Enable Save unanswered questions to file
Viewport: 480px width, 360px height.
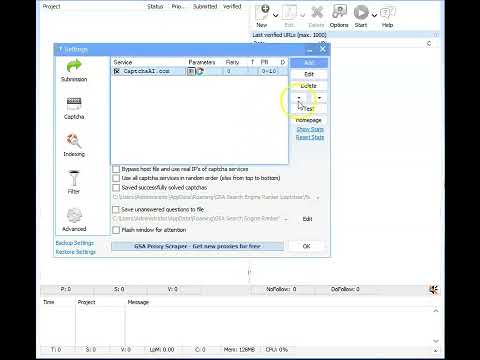[116, 210]
